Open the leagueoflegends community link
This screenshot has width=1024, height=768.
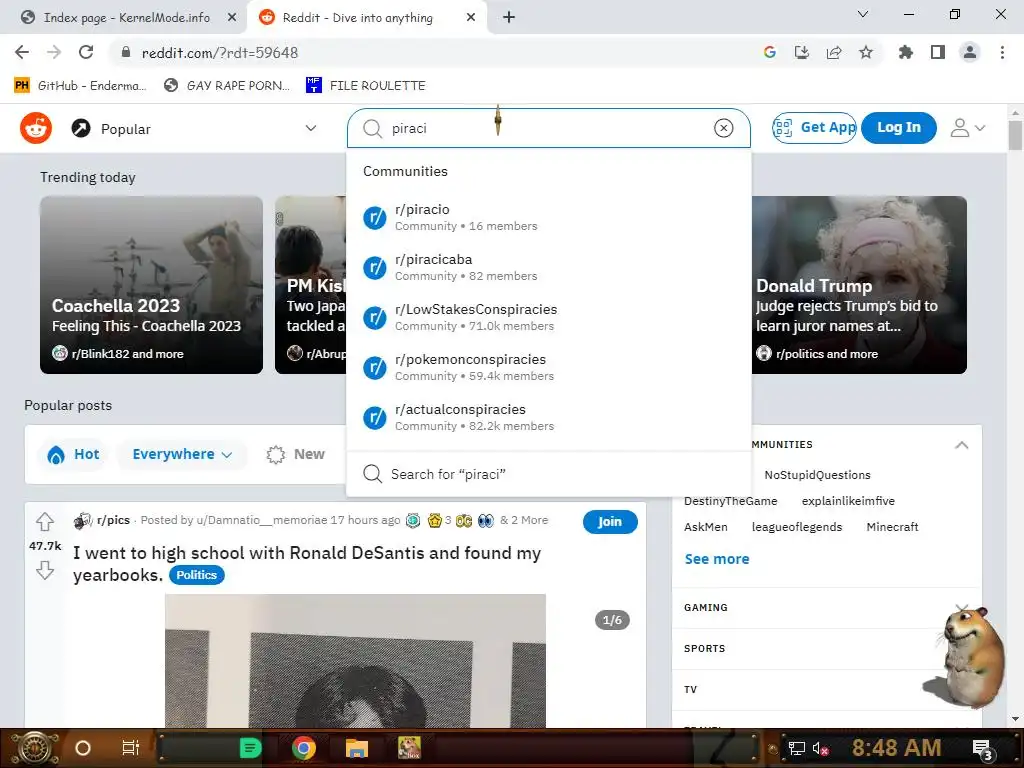[x=797, y=527]
